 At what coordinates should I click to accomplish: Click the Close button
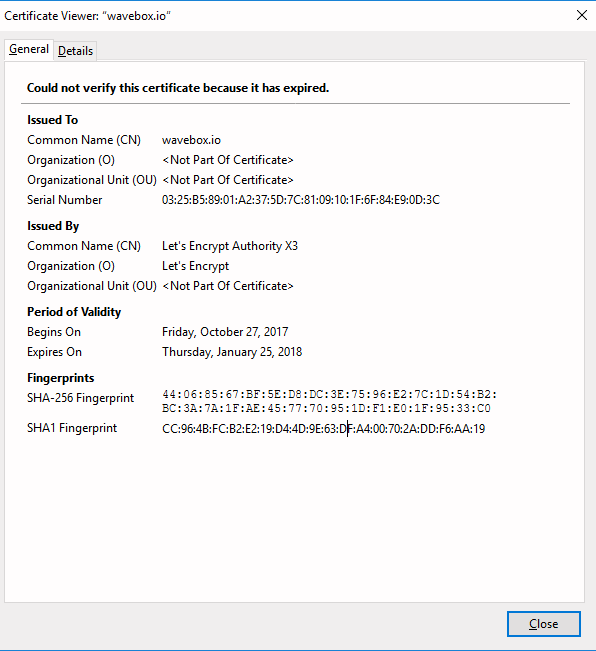click(x=543, y=624)
